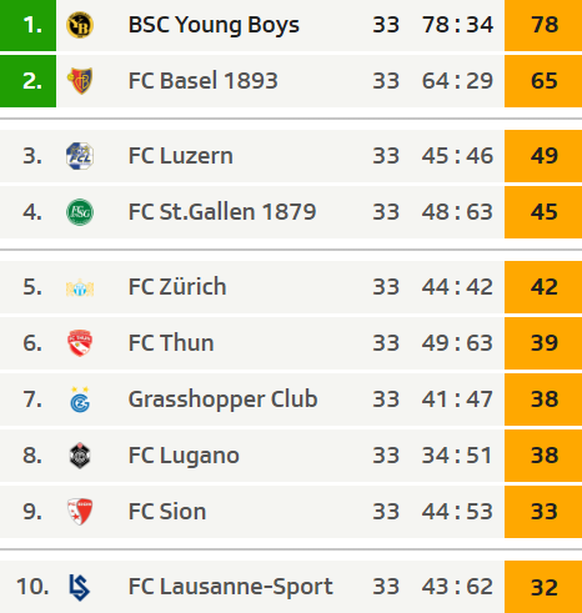582x613 pixels.
Task: Click the green rank 1 position cell
Action: click(x=28, y=25)
